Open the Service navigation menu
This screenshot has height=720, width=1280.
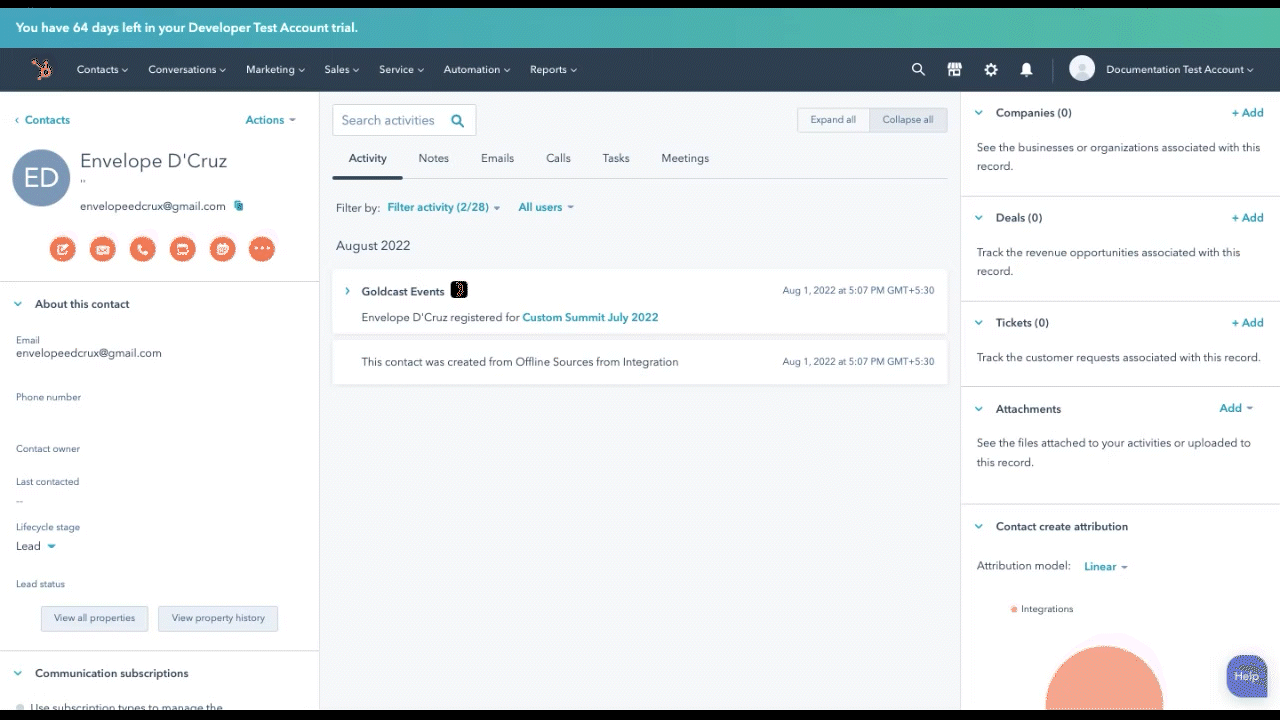point(402,69)
